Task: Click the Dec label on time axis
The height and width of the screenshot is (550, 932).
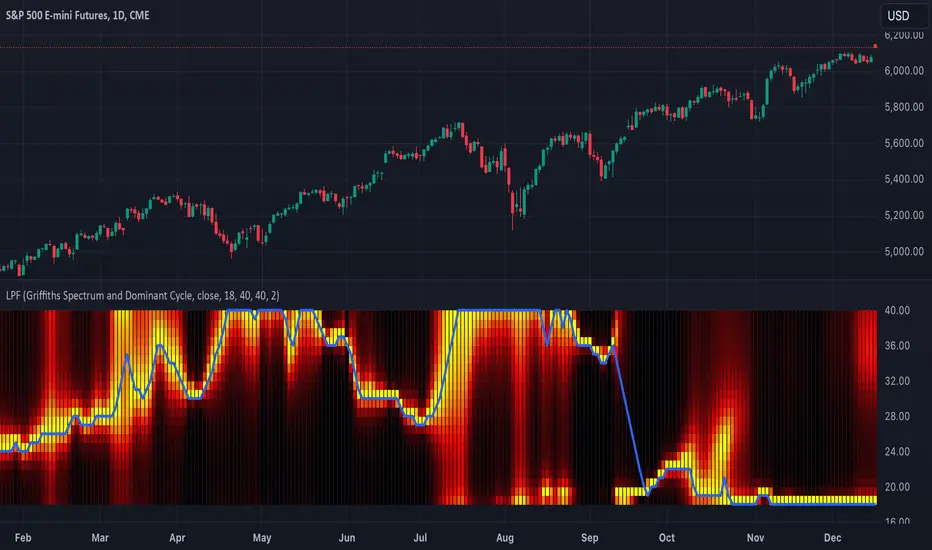Action: pyautogui.click(x=832, y=538)
